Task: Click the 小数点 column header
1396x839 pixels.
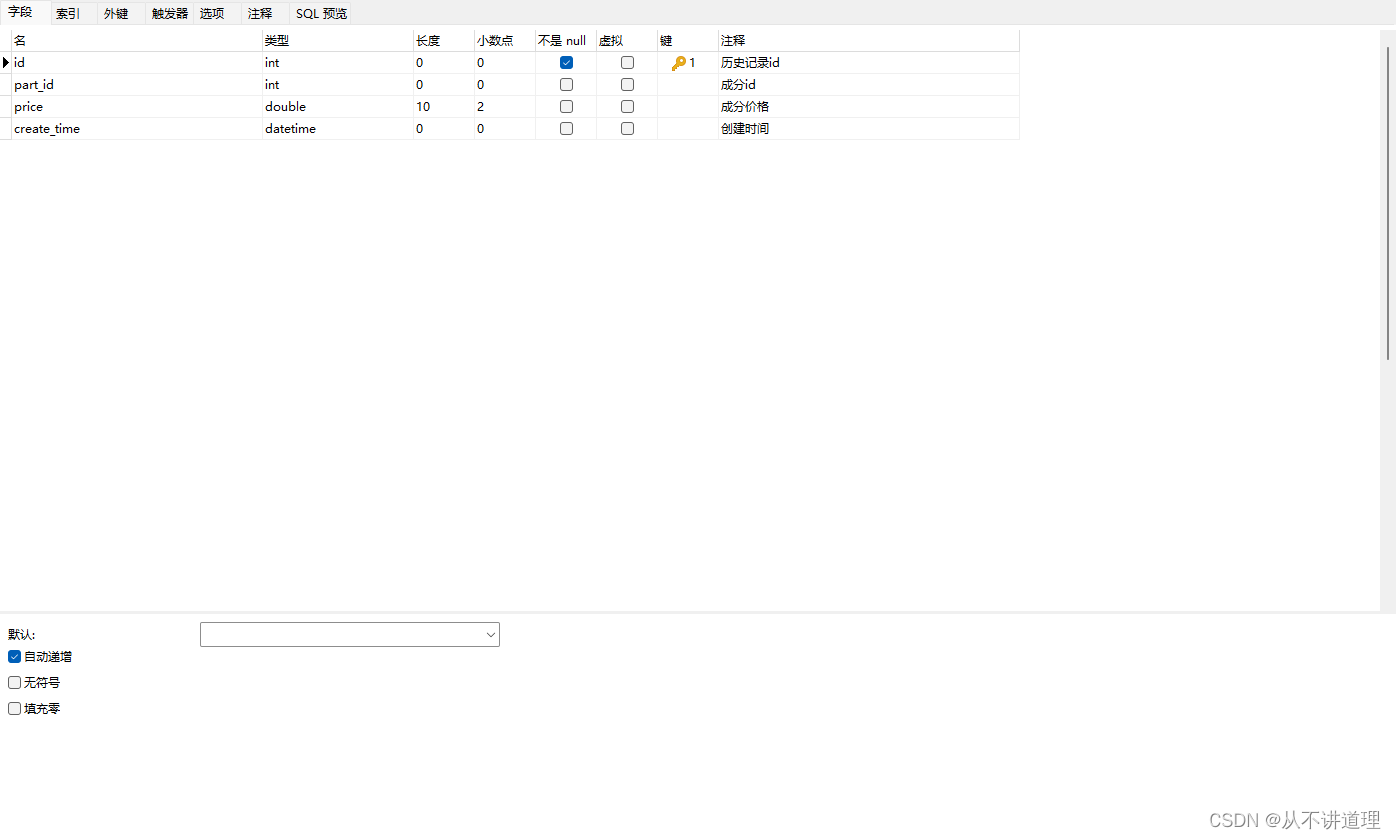Action: (504, 40)
